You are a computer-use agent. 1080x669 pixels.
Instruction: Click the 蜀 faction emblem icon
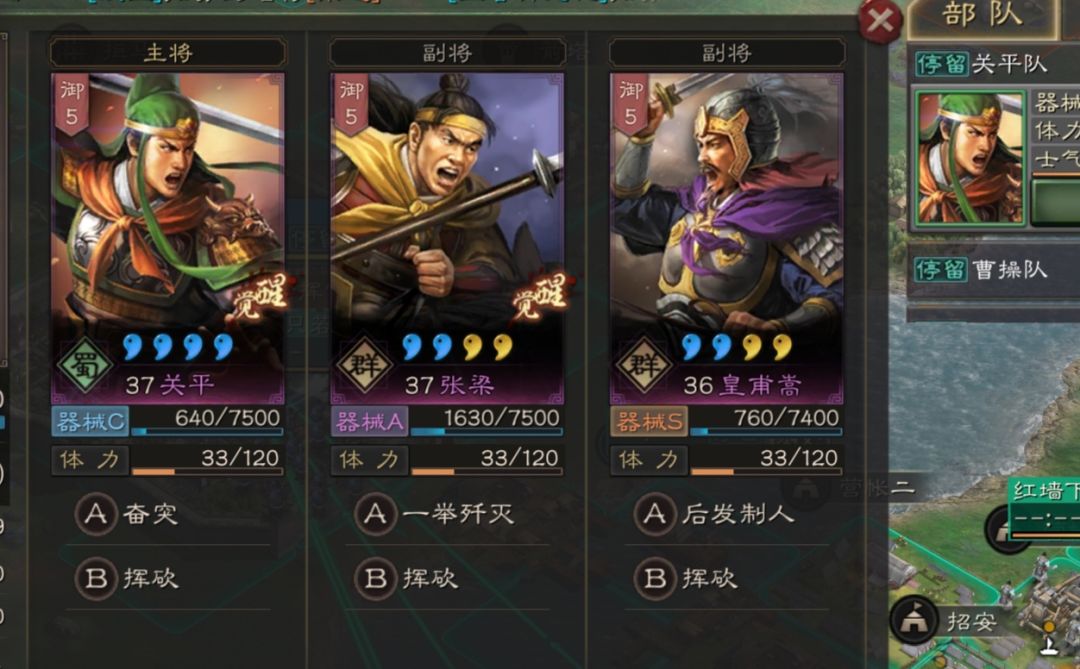pos(85,365)
